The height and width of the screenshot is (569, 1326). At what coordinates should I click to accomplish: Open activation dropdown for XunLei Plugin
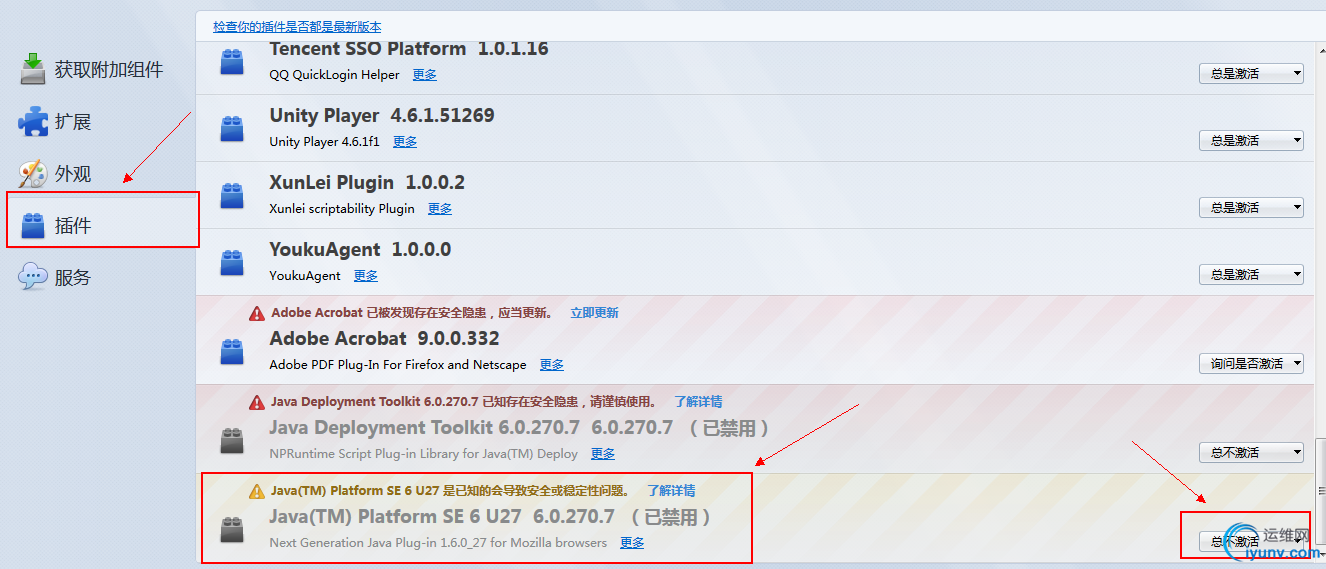click(x=1251, y=207)
